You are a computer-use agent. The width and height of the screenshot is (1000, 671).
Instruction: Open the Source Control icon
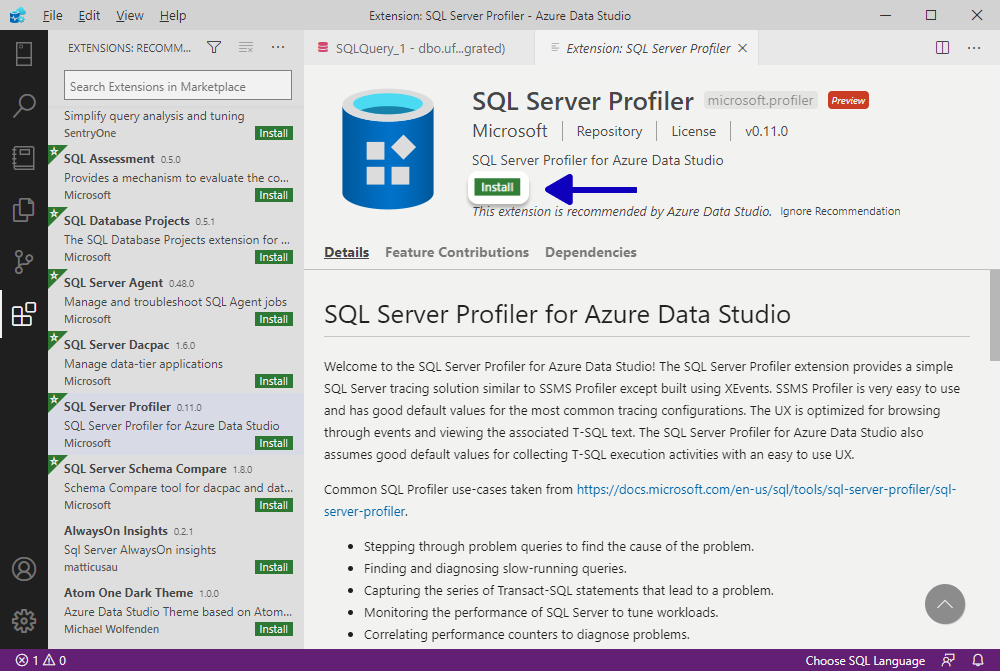[24, 262]
